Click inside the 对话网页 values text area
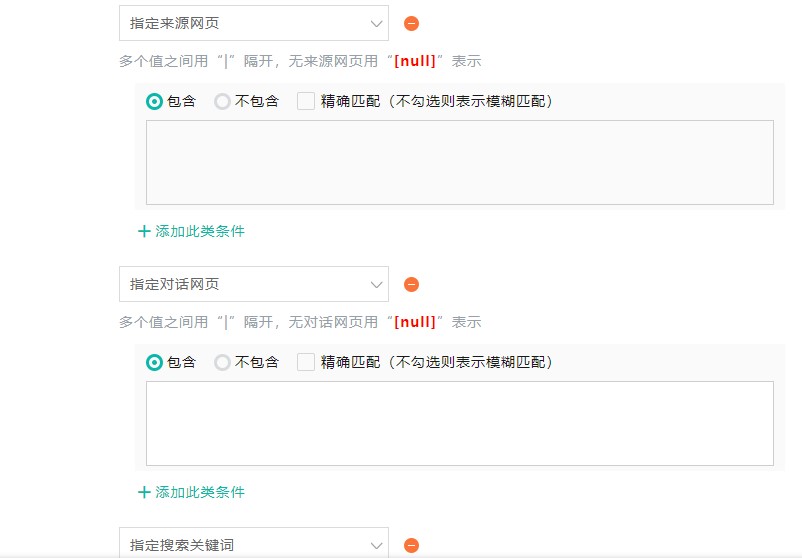Screen dimensions: 802x558 tap(459, 423)
